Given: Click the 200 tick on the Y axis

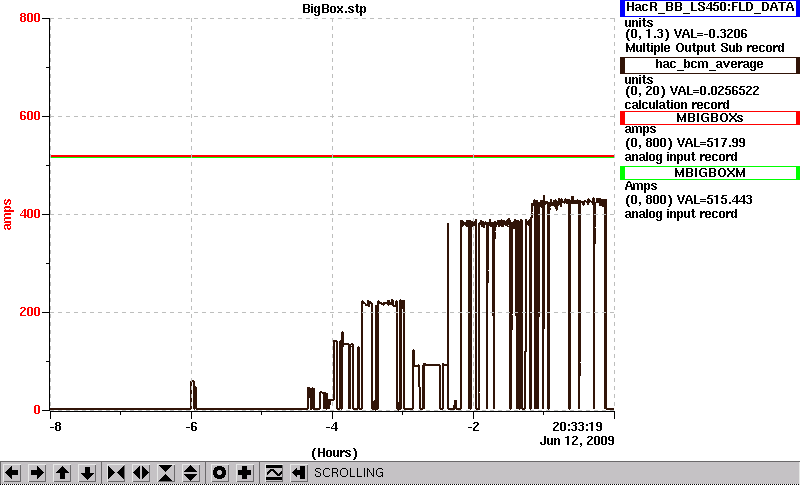Looking at the screenshot, I should click(x=30, y=312).
